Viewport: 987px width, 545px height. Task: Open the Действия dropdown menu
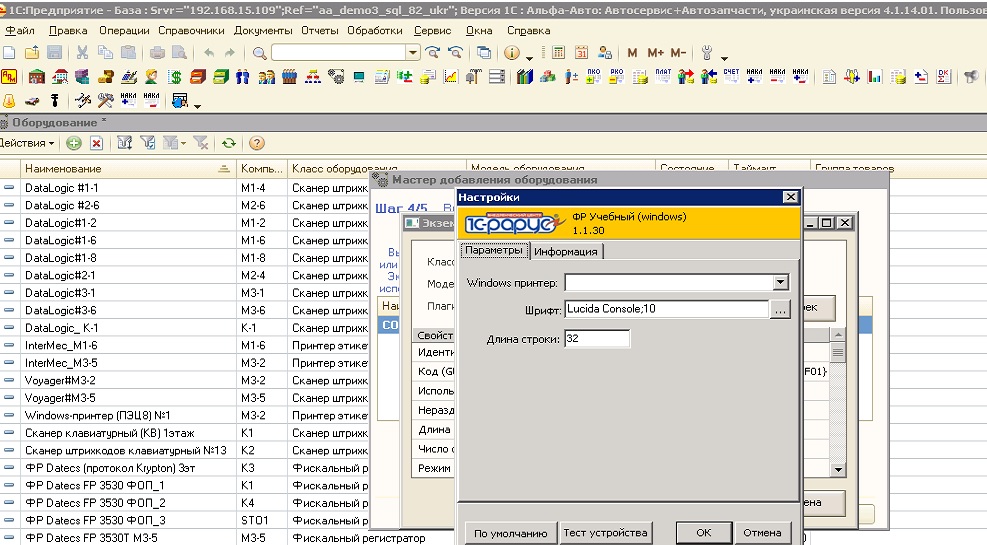(27, 143)
